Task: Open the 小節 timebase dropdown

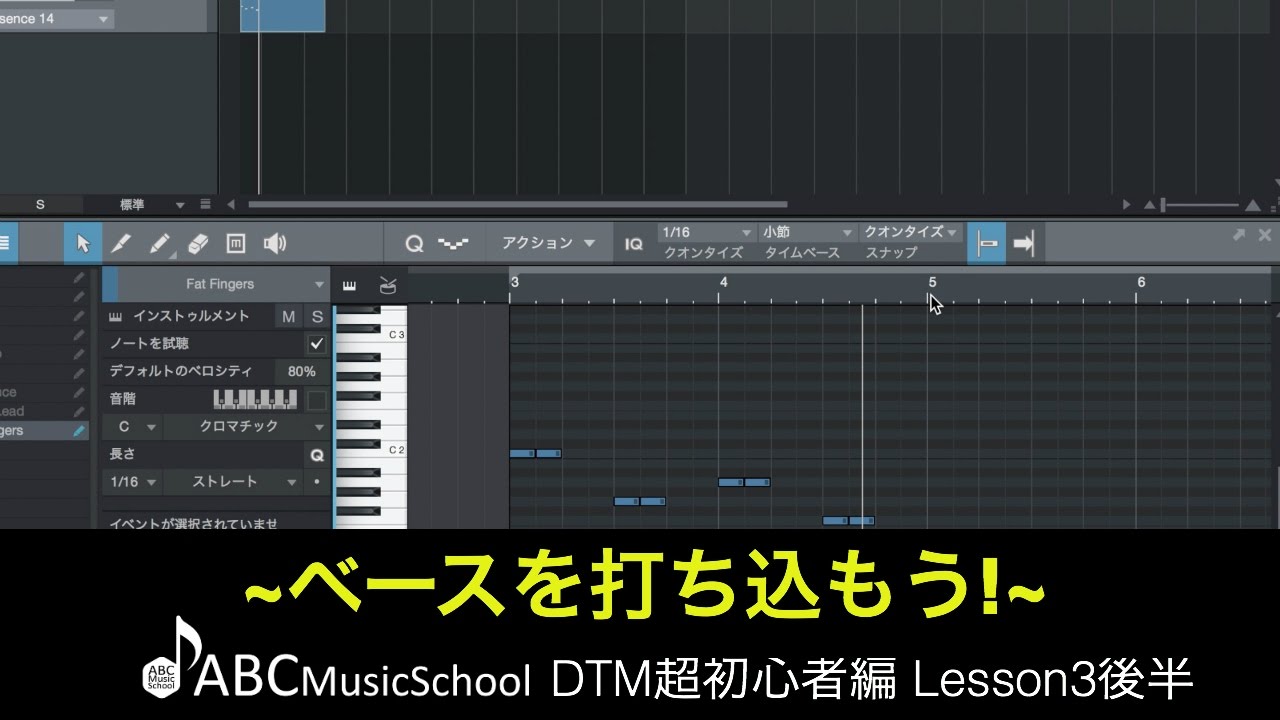Action: (x=807, y=232)
